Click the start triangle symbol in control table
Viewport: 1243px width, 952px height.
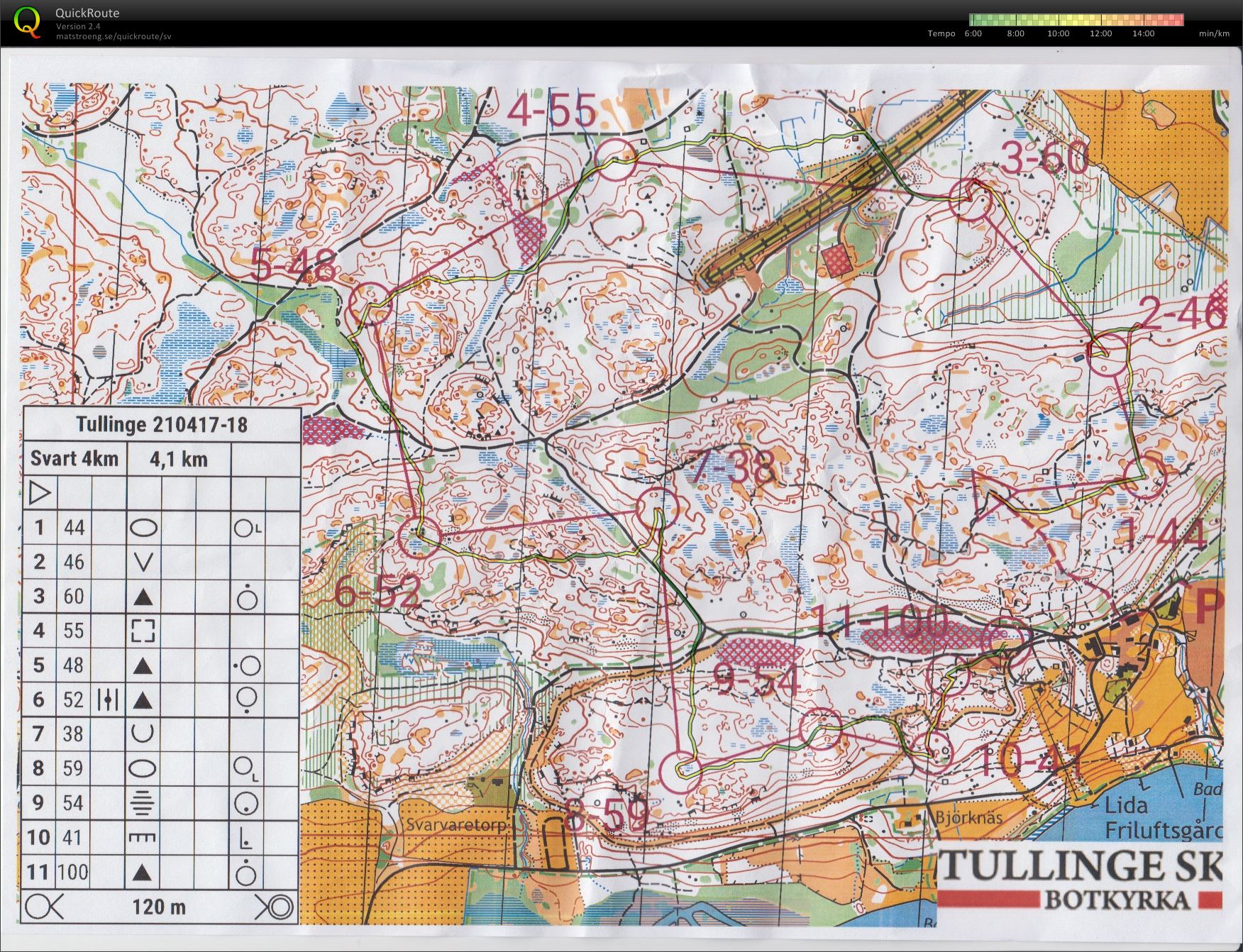coord(40,492)
